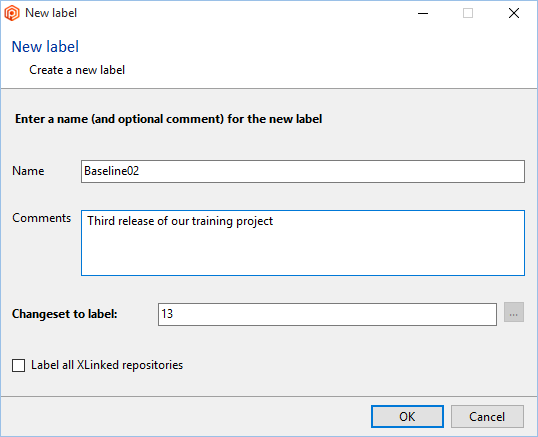
Task: Click the Plastic SCM icon in the title bar
Action: tap(12, 13)
